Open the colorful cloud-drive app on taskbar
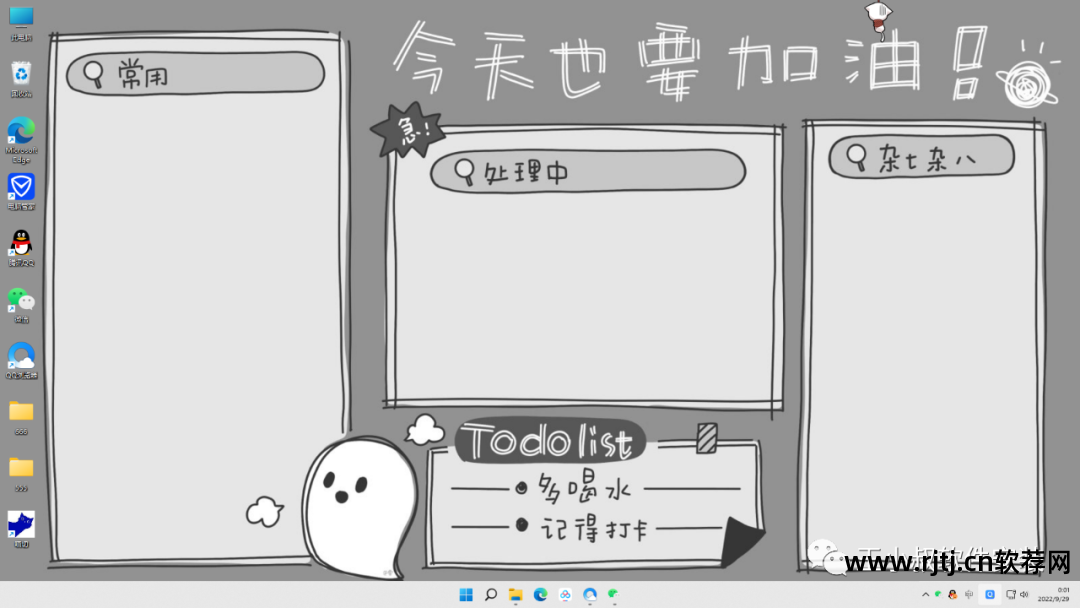Screen dimensions: 1080x608 click(x=565, y=594)
